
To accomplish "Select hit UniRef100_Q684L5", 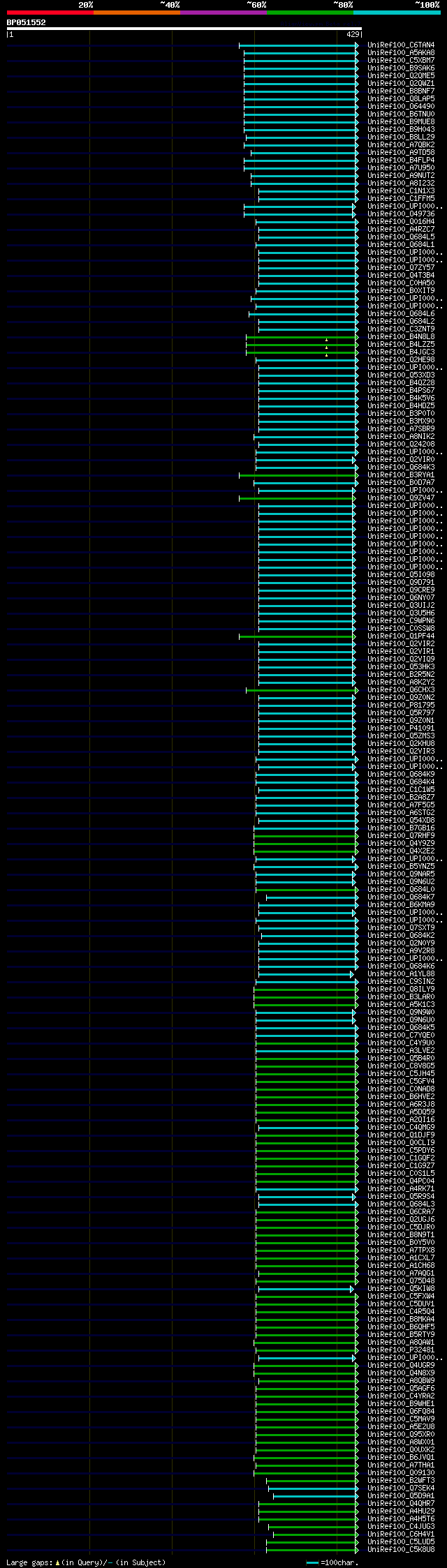I will [x=401, y=237].
